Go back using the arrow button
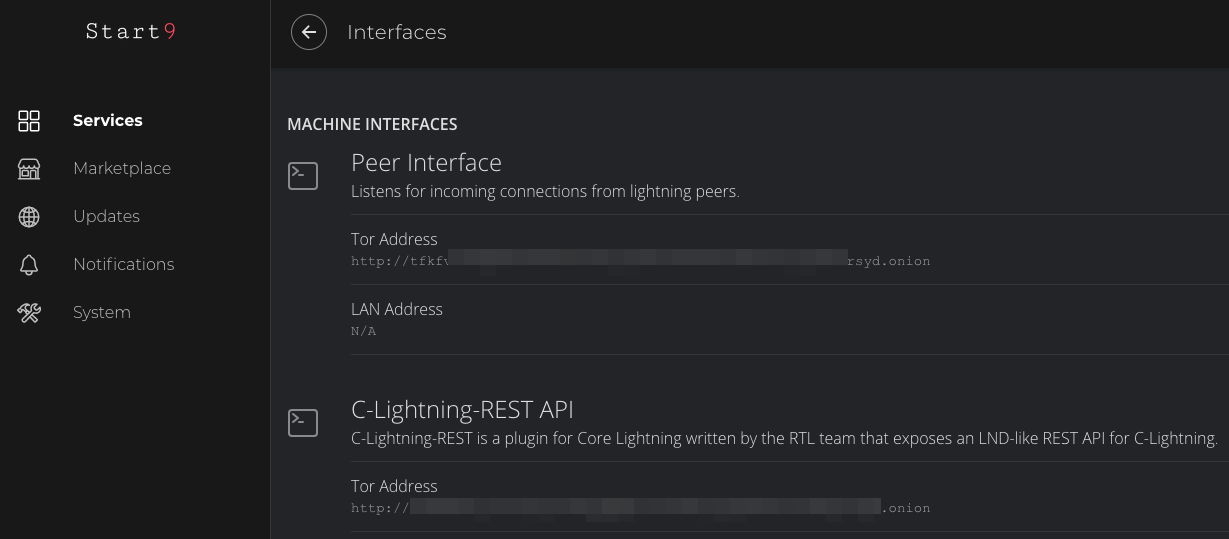This screenshot has width=1229, height=539. (309, 33)
